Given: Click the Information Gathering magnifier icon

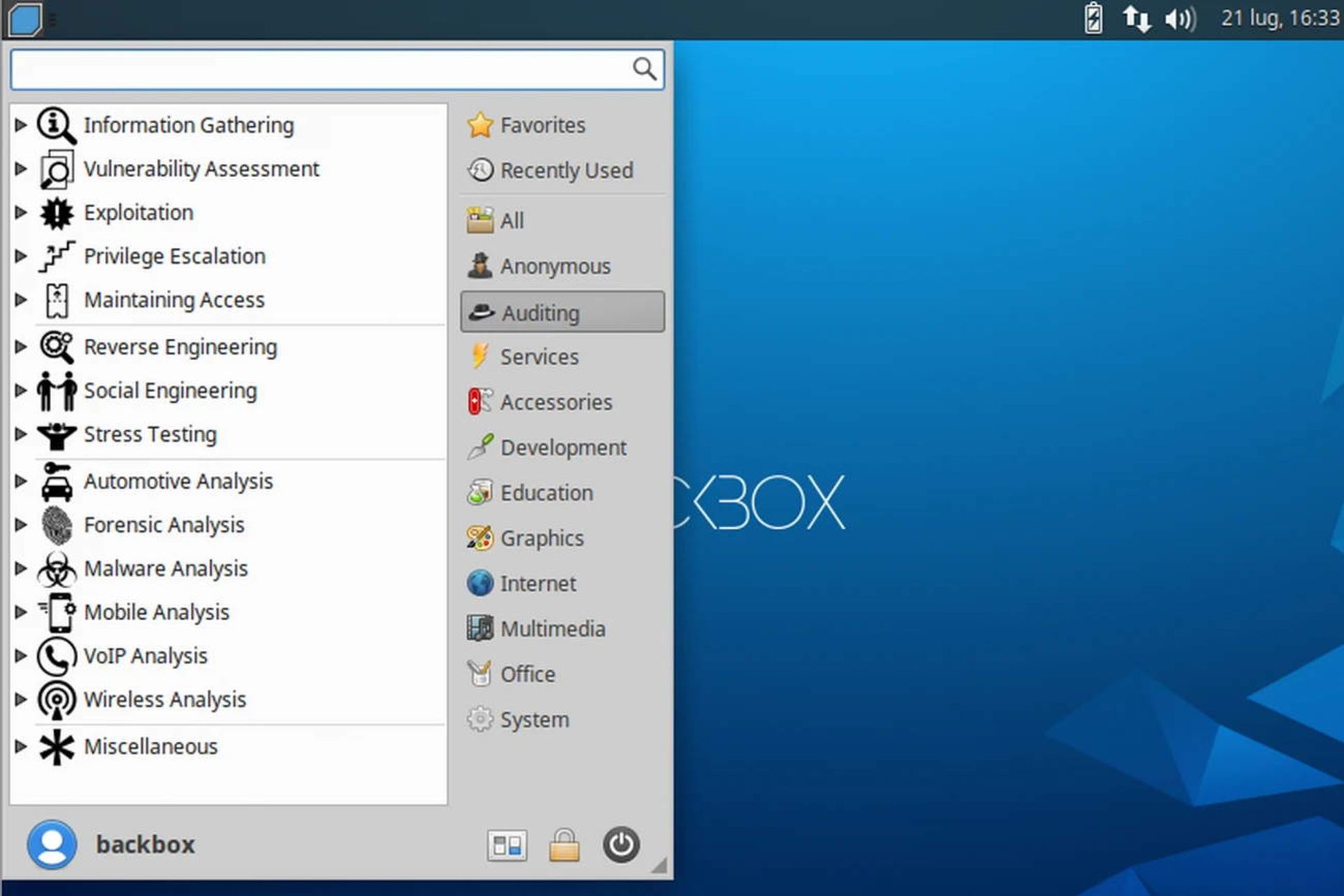Looking at the screenshot, I should coord(57,125).
